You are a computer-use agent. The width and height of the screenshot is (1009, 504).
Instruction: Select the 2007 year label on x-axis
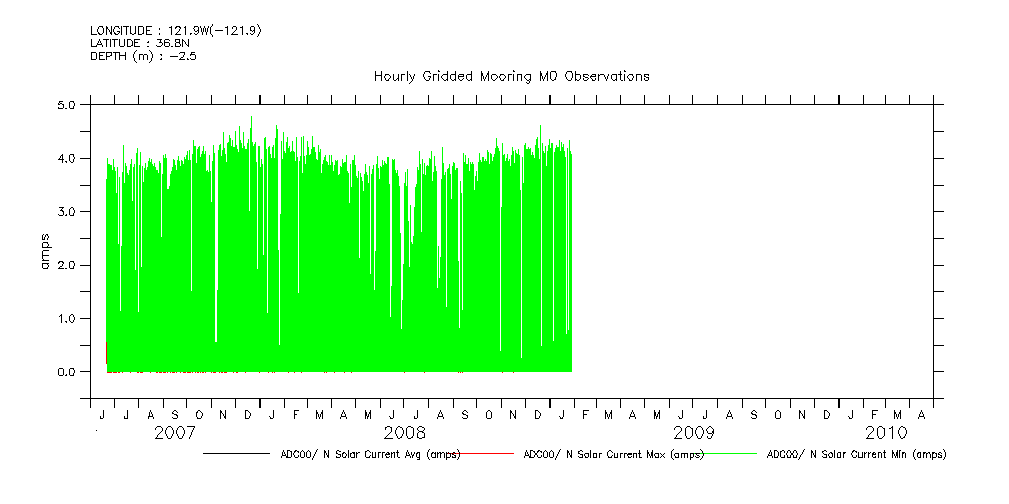(x=174, y=433)
